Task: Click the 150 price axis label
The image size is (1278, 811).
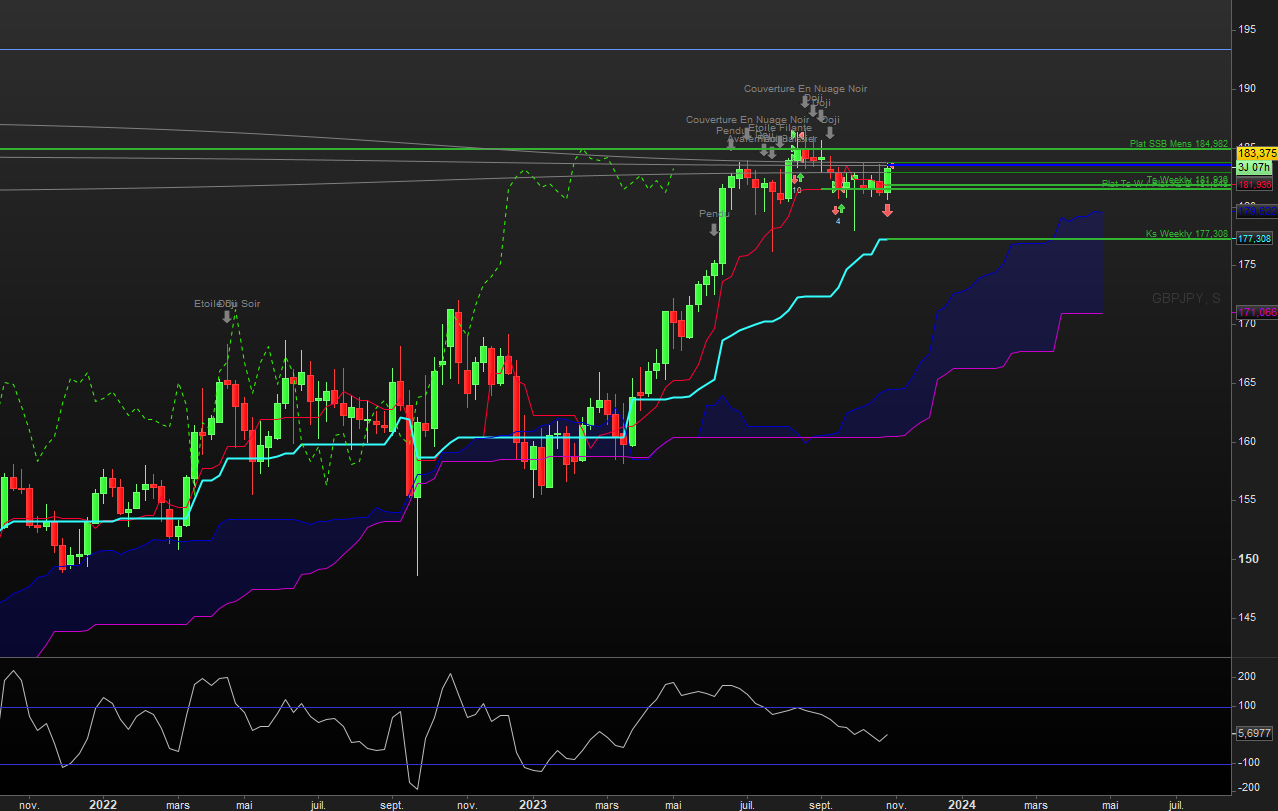Action: 1247,558
